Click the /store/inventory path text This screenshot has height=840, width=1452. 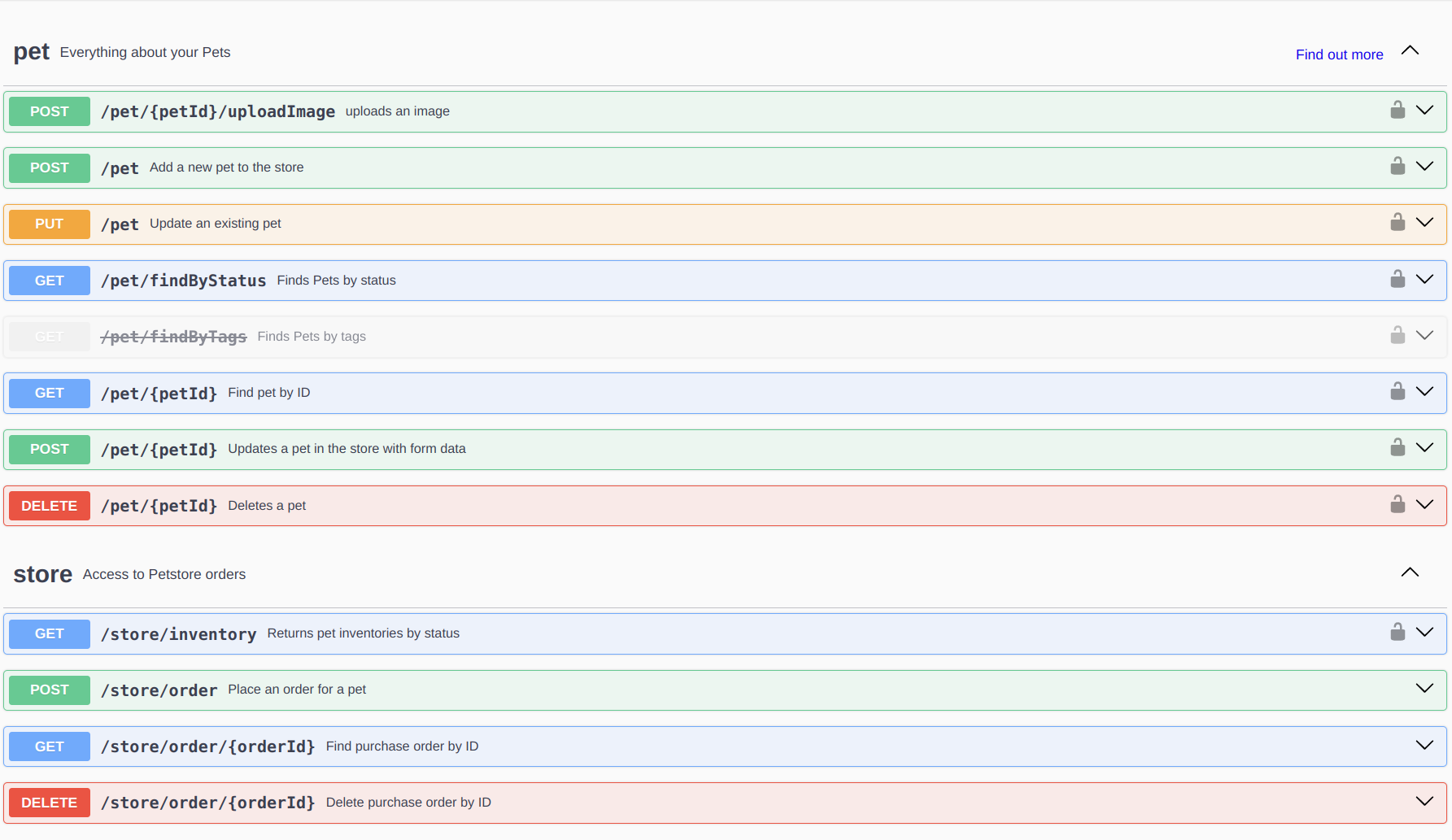pyautogui.click(x=179, y=634)
